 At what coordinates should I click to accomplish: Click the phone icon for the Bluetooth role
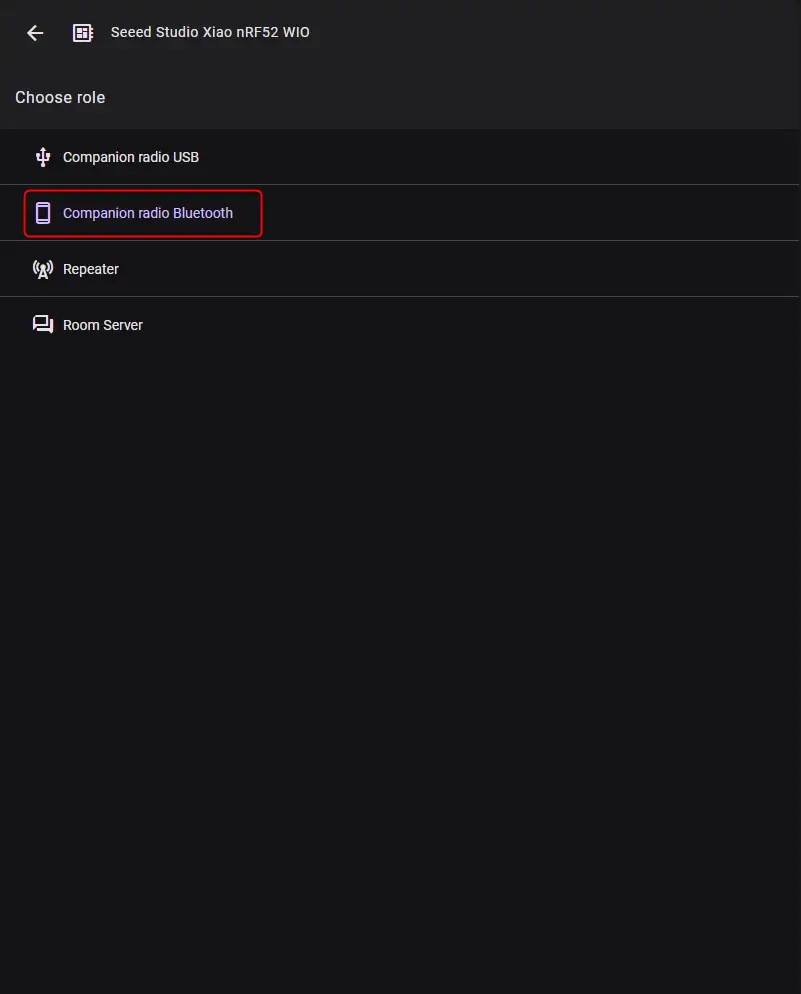43,213
